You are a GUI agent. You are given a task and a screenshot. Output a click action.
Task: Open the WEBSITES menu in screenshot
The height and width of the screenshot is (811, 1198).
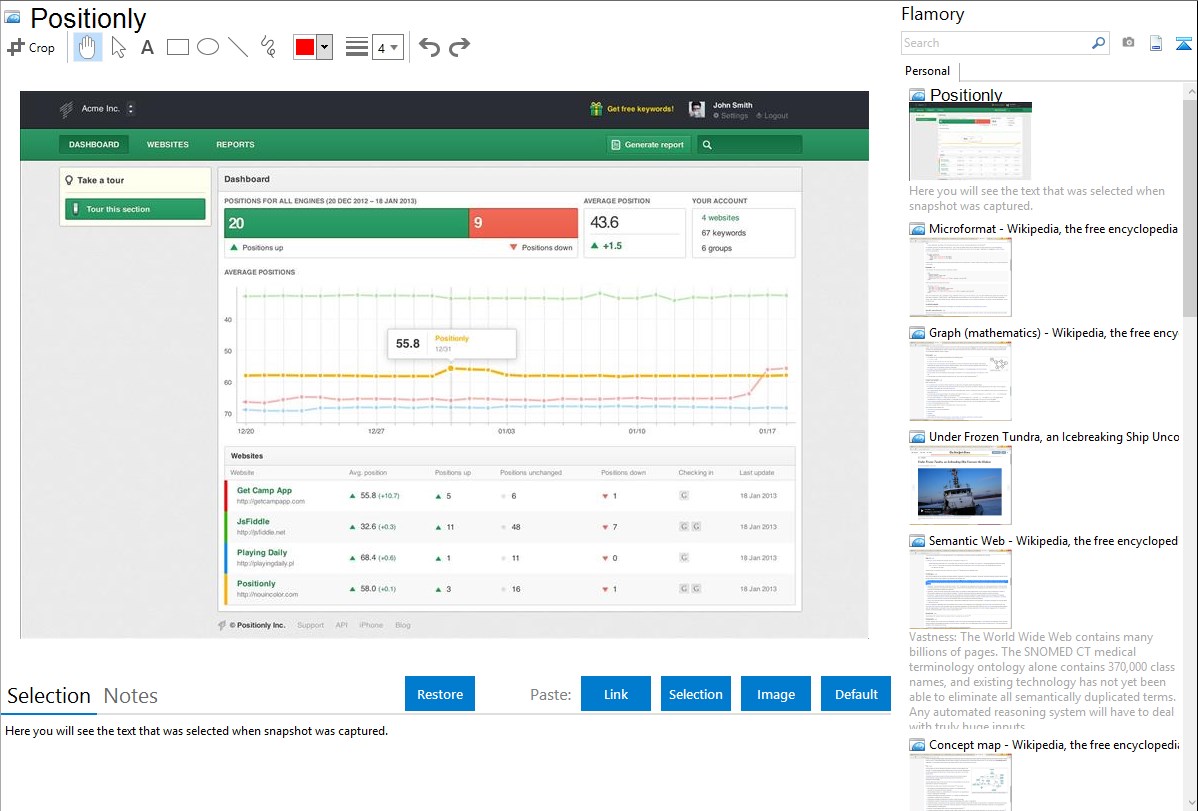click(167, 144)
